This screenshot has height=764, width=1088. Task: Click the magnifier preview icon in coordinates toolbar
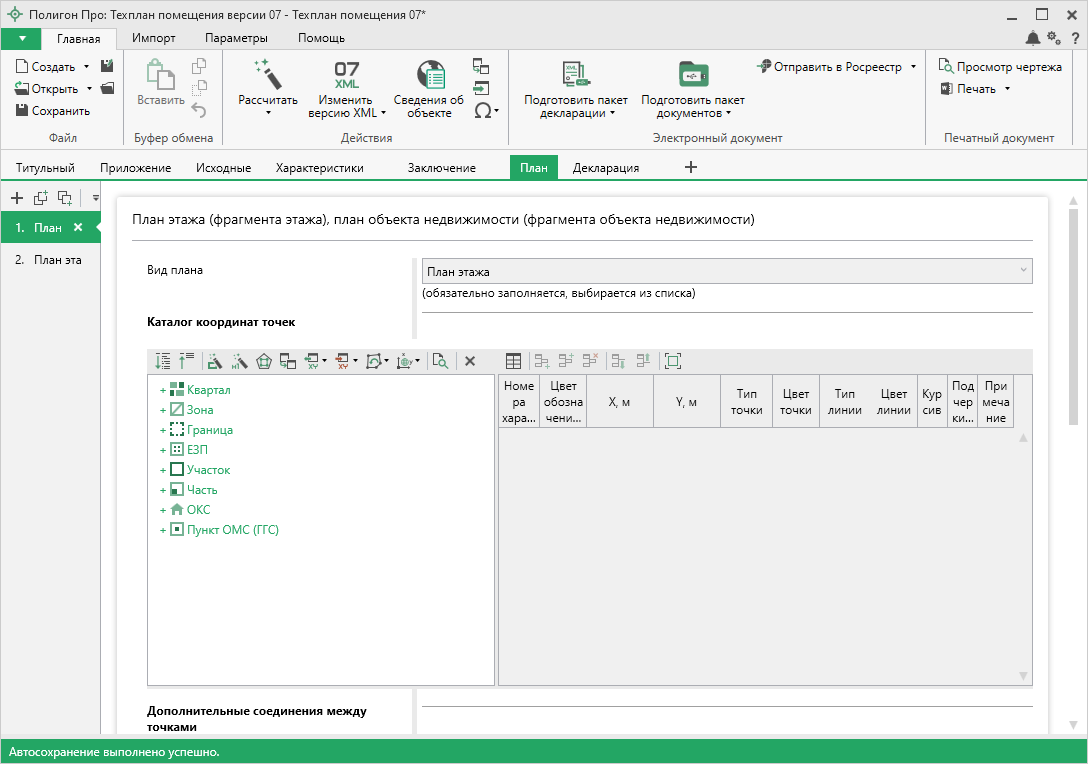point(440,361)
